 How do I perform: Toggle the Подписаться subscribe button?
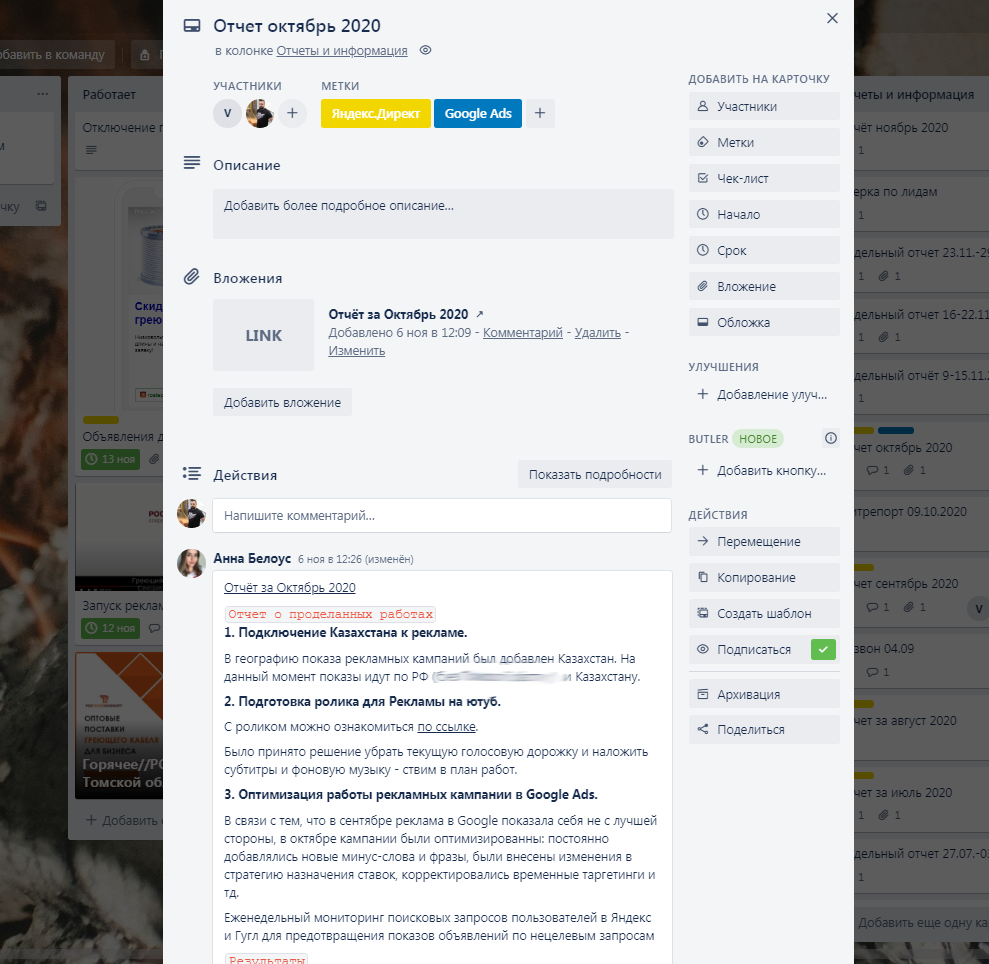[x=764, y=649]
